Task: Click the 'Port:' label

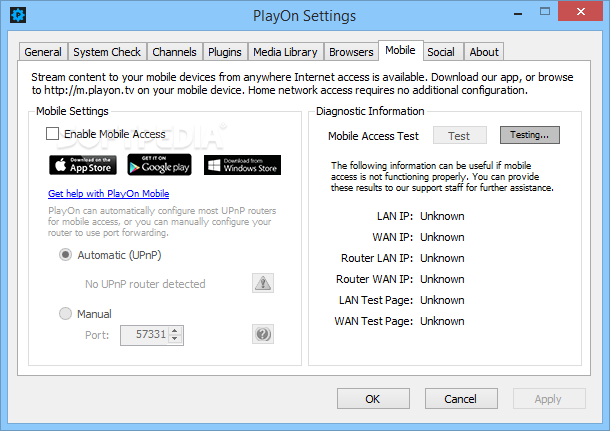Action: click(x=97, y=335)
